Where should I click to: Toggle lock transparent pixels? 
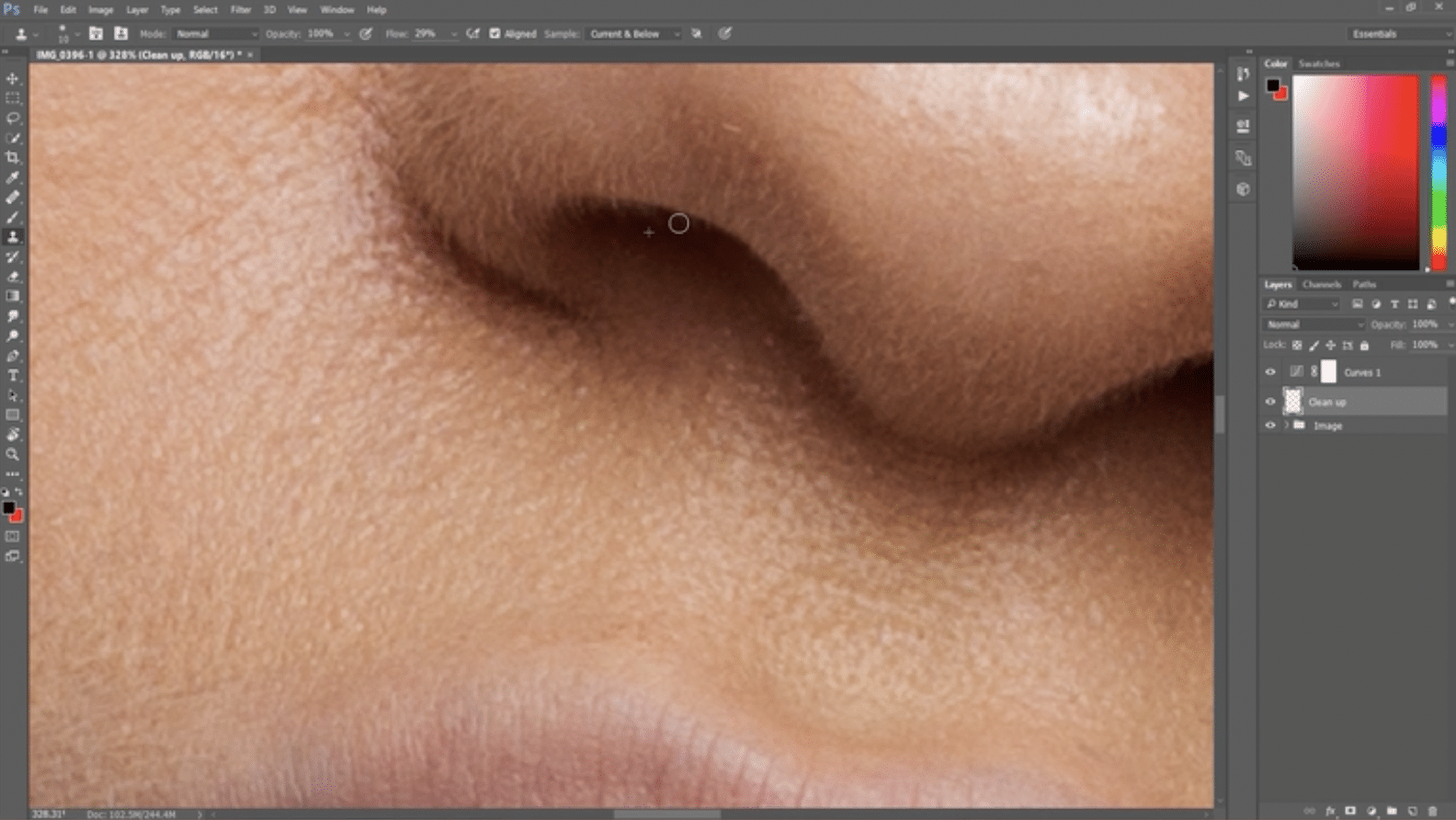pyautogui.click(x=1297, y=346)
